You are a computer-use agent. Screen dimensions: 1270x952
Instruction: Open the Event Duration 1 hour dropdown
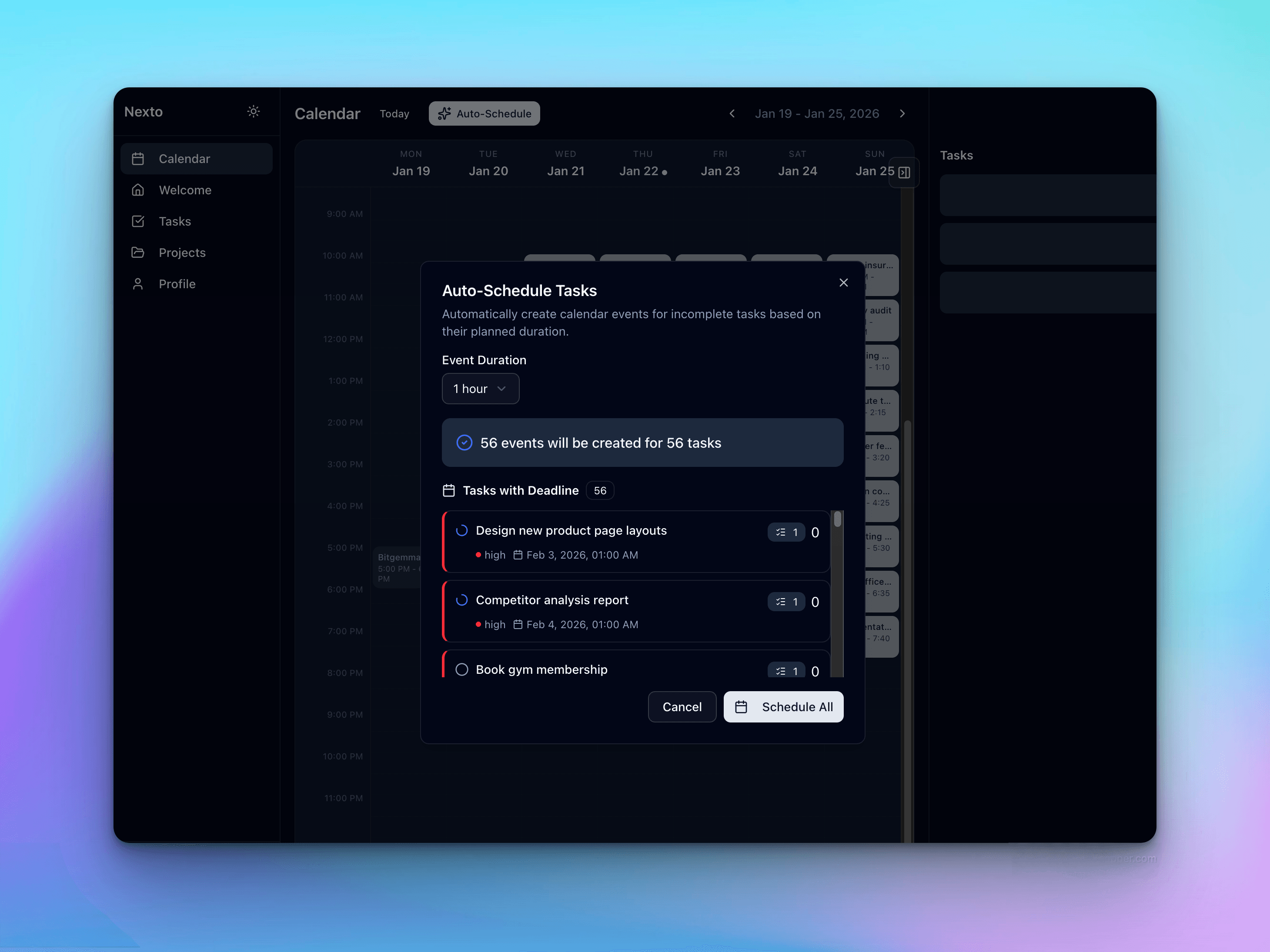pyautogui.click(x=481, y=389)
